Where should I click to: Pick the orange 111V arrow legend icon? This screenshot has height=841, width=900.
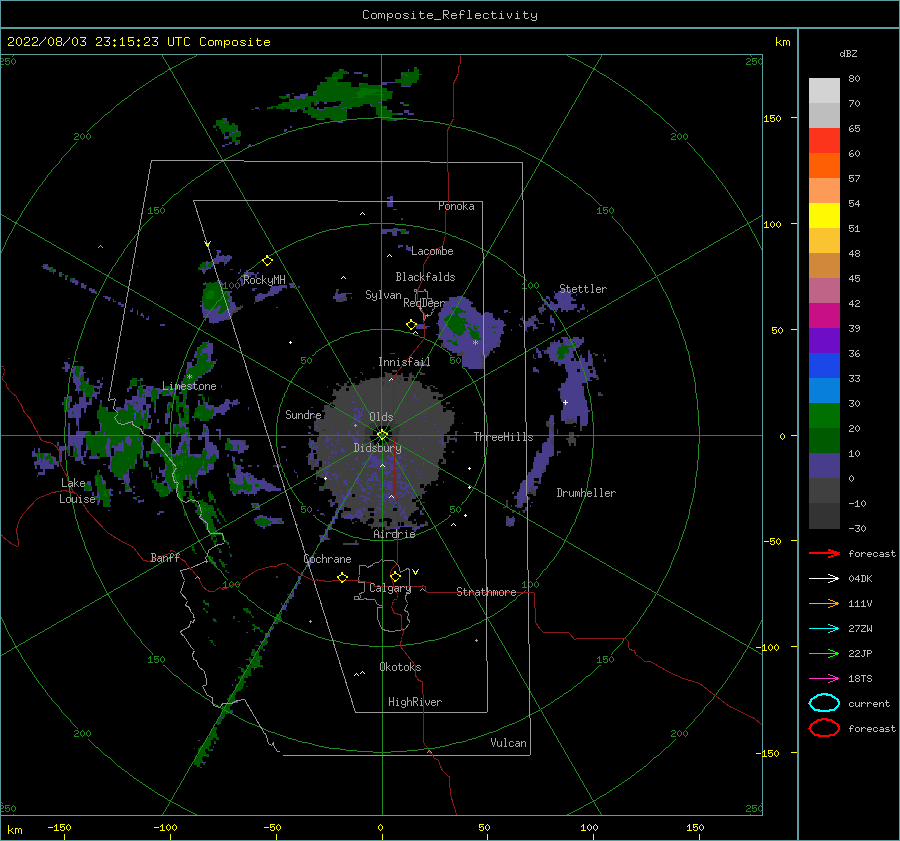824,603
